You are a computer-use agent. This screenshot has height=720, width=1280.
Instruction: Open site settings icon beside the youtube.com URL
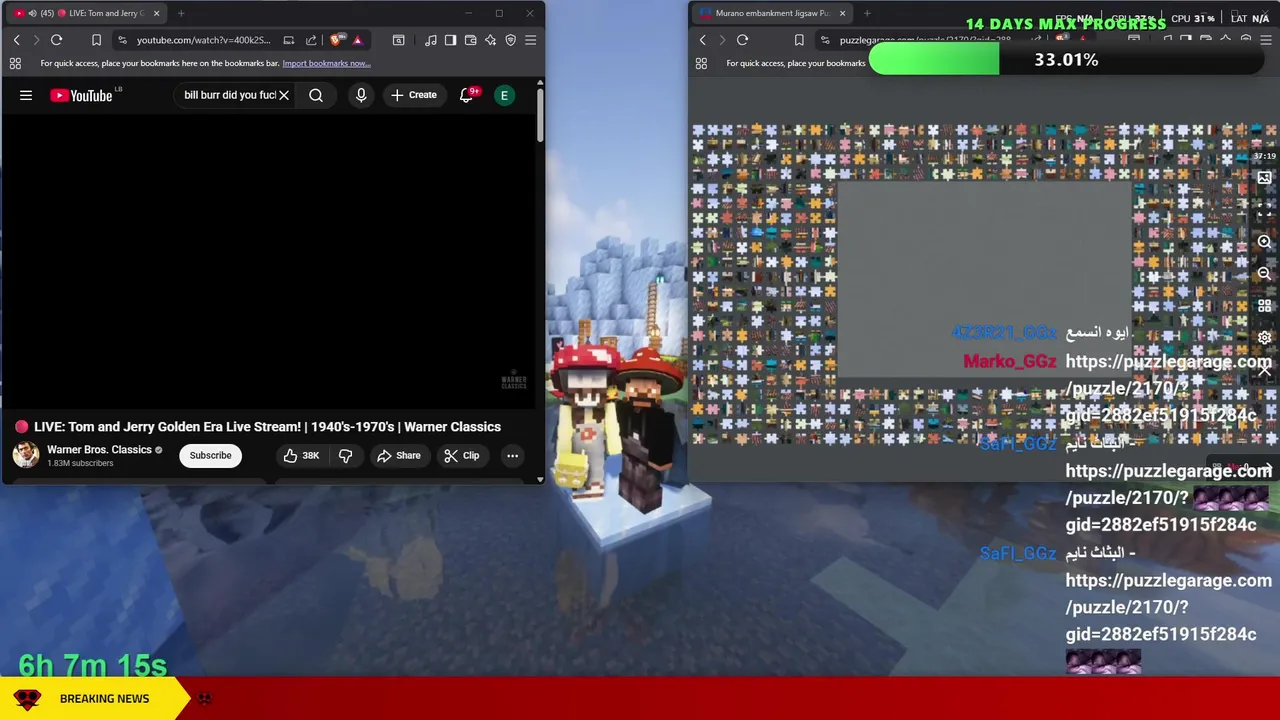coord(122,40)
